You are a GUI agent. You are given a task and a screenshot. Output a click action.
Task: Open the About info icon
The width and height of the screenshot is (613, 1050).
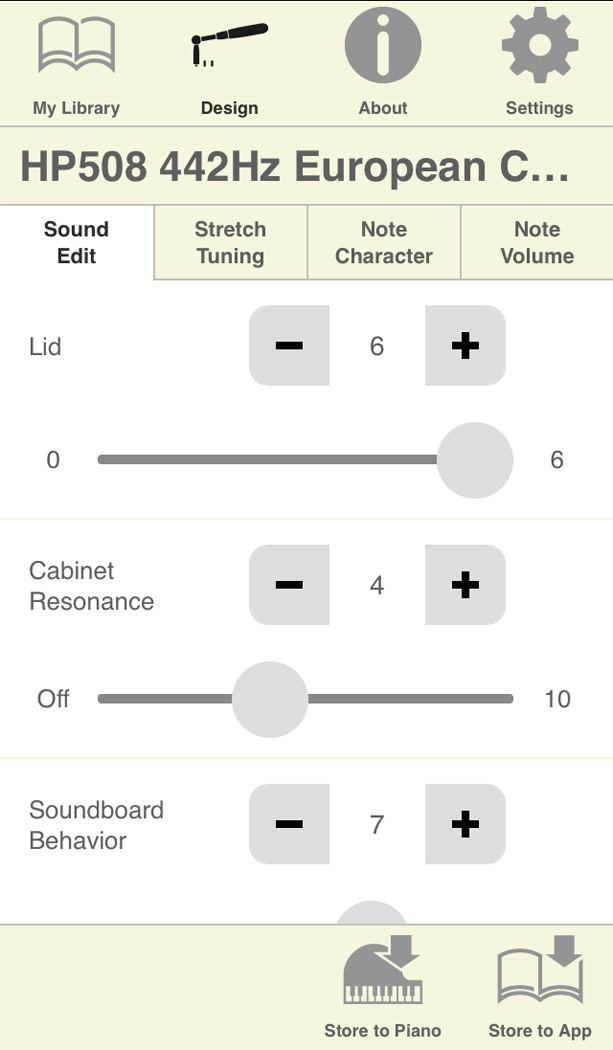coord(383,45)
